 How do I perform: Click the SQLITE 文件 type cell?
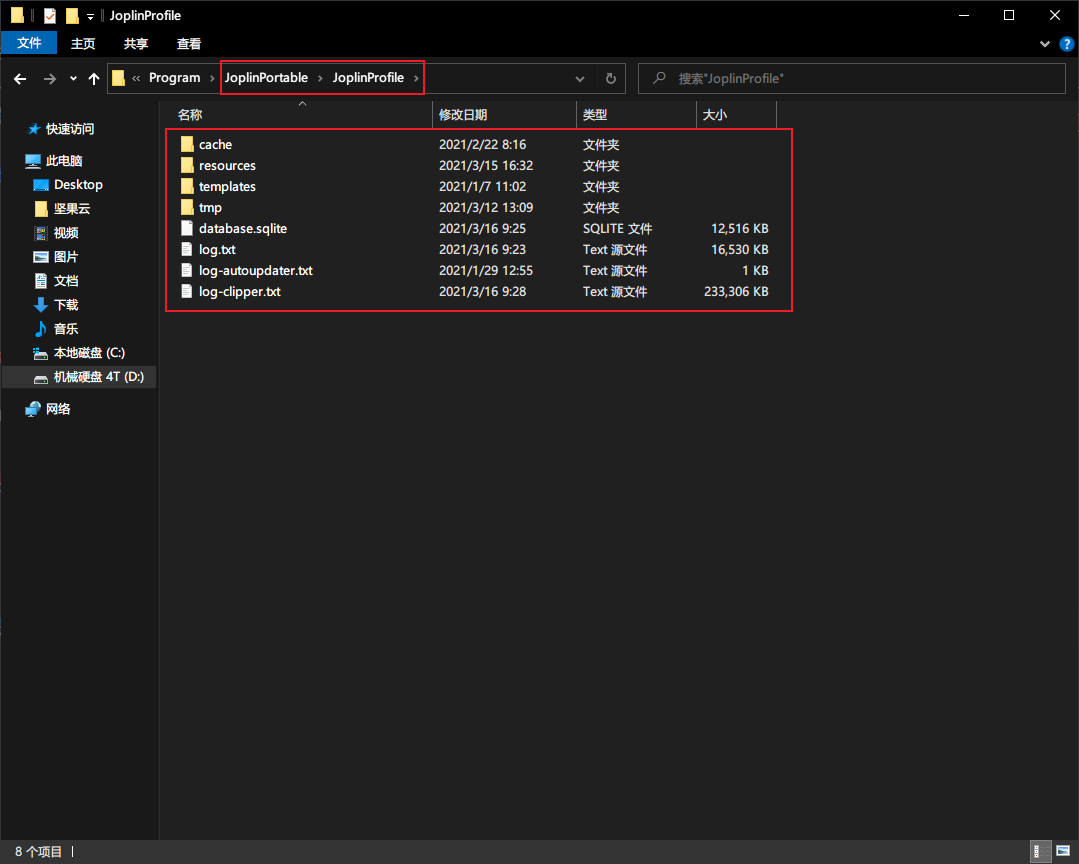(x=617, y=228)
